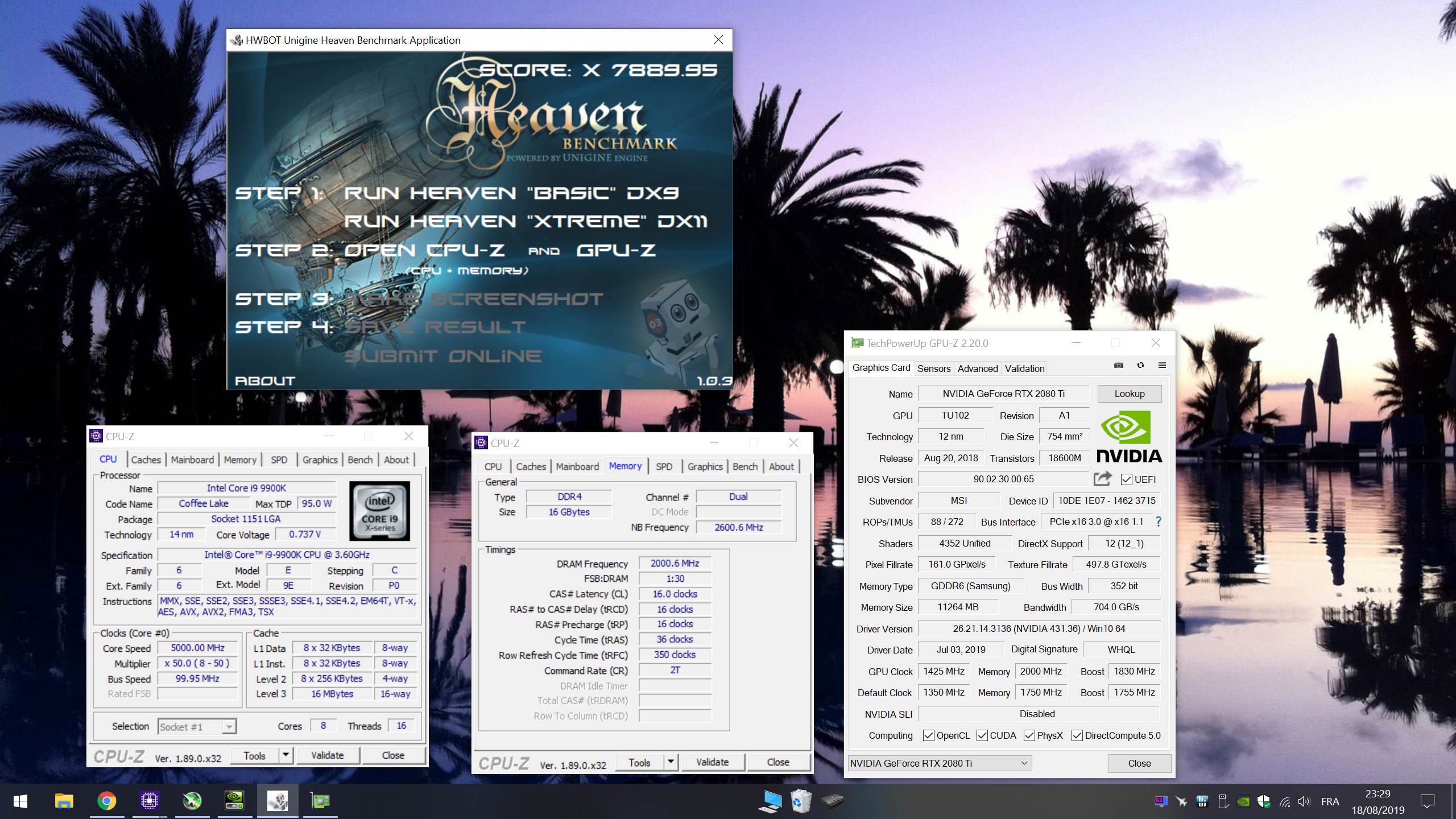Open Windows Security tray icon
Screen dimensions: 1456x819
point(1264,802)
